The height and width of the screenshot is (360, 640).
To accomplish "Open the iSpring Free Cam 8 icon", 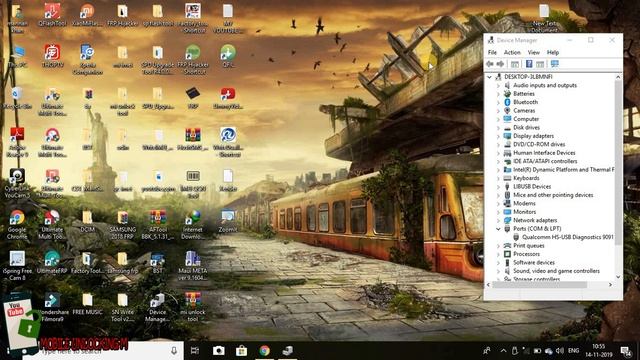I will 17,266.
